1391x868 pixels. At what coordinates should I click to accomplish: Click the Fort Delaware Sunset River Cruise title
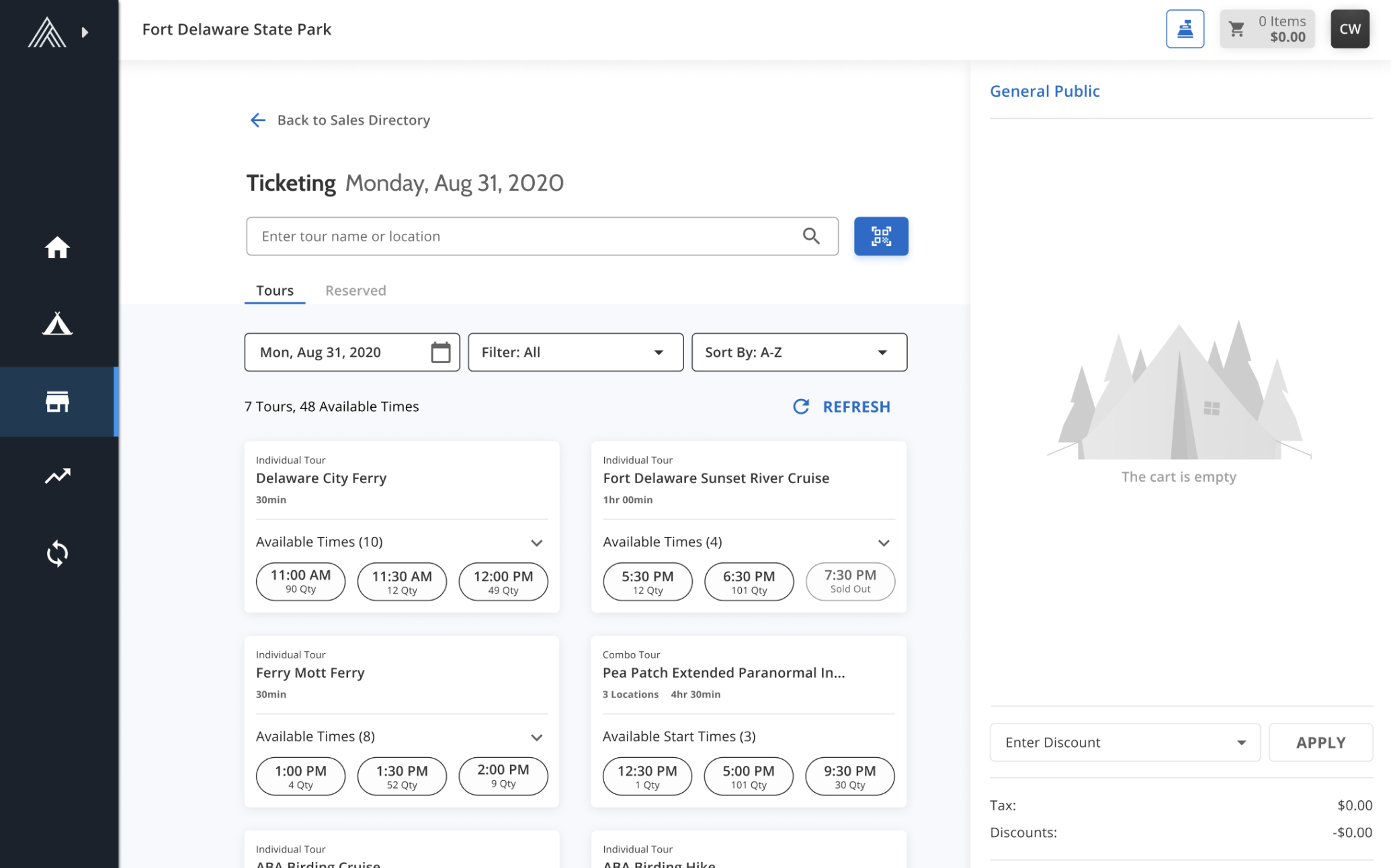[716, 478]
